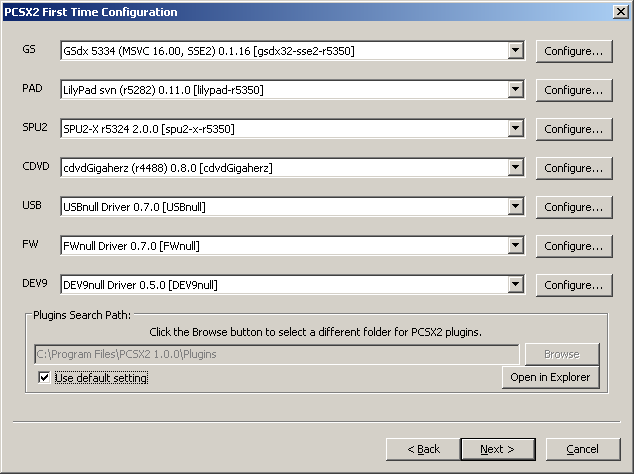The height and width of the screenshot is (474, 634).
Task: Open the GS plugin dropdown arrow
Action: click(x=516, y=51)
